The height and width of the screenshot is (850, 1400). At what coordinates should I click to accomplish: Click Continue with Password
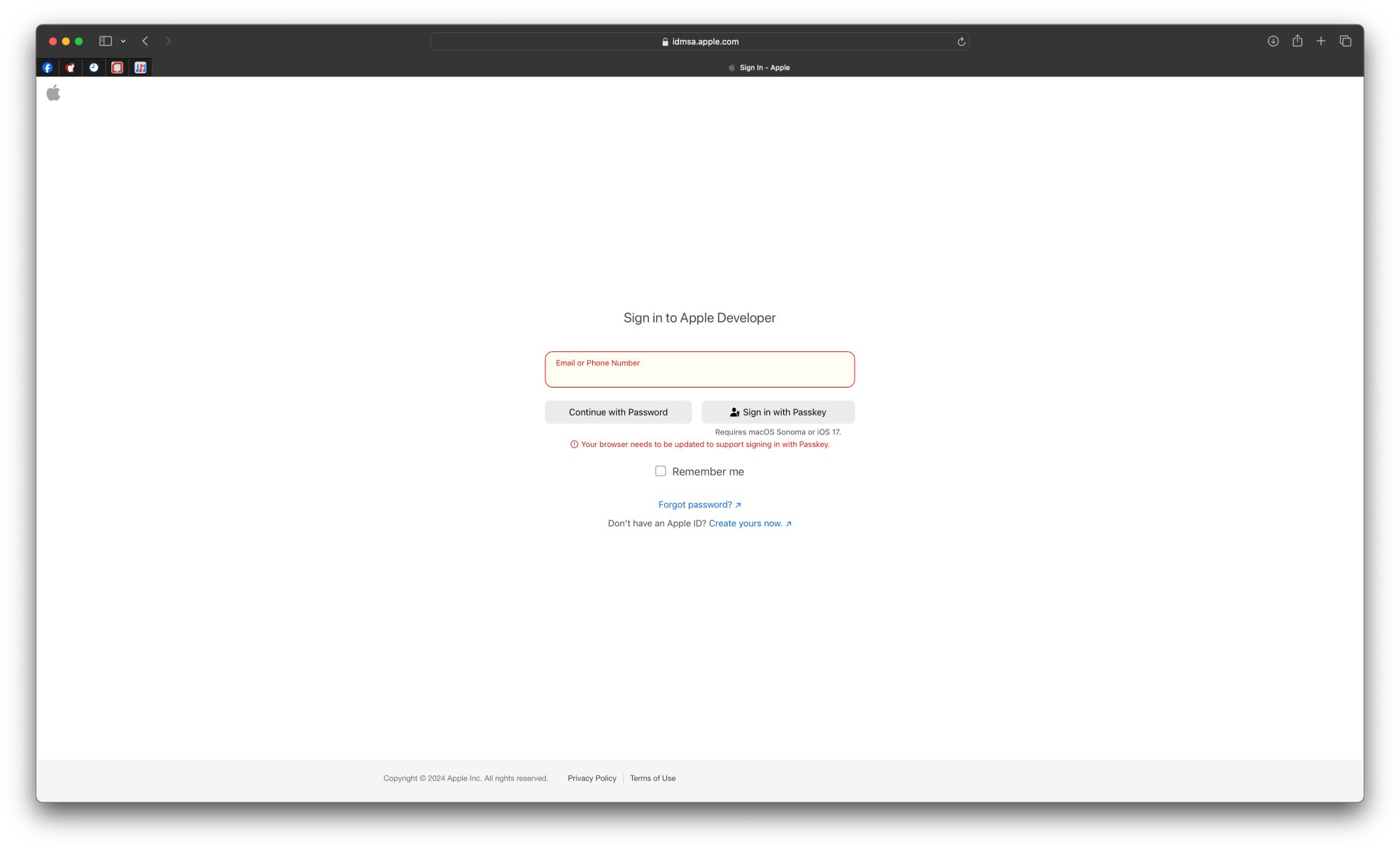(618, 412)
